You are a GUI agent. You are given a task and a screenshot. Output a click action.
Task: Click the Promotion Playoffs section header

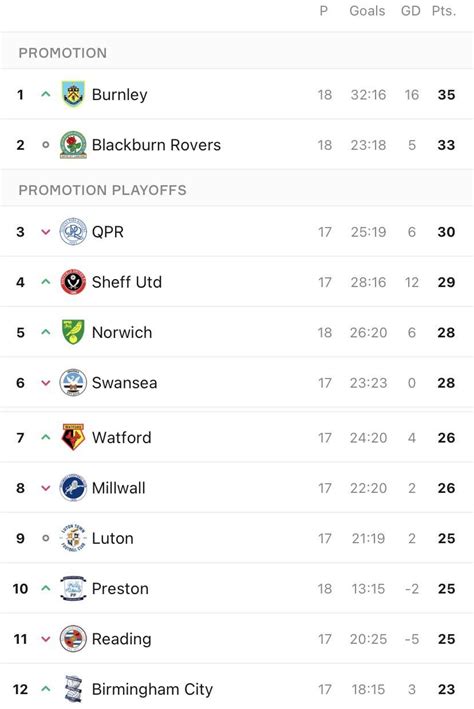(102, 190)
